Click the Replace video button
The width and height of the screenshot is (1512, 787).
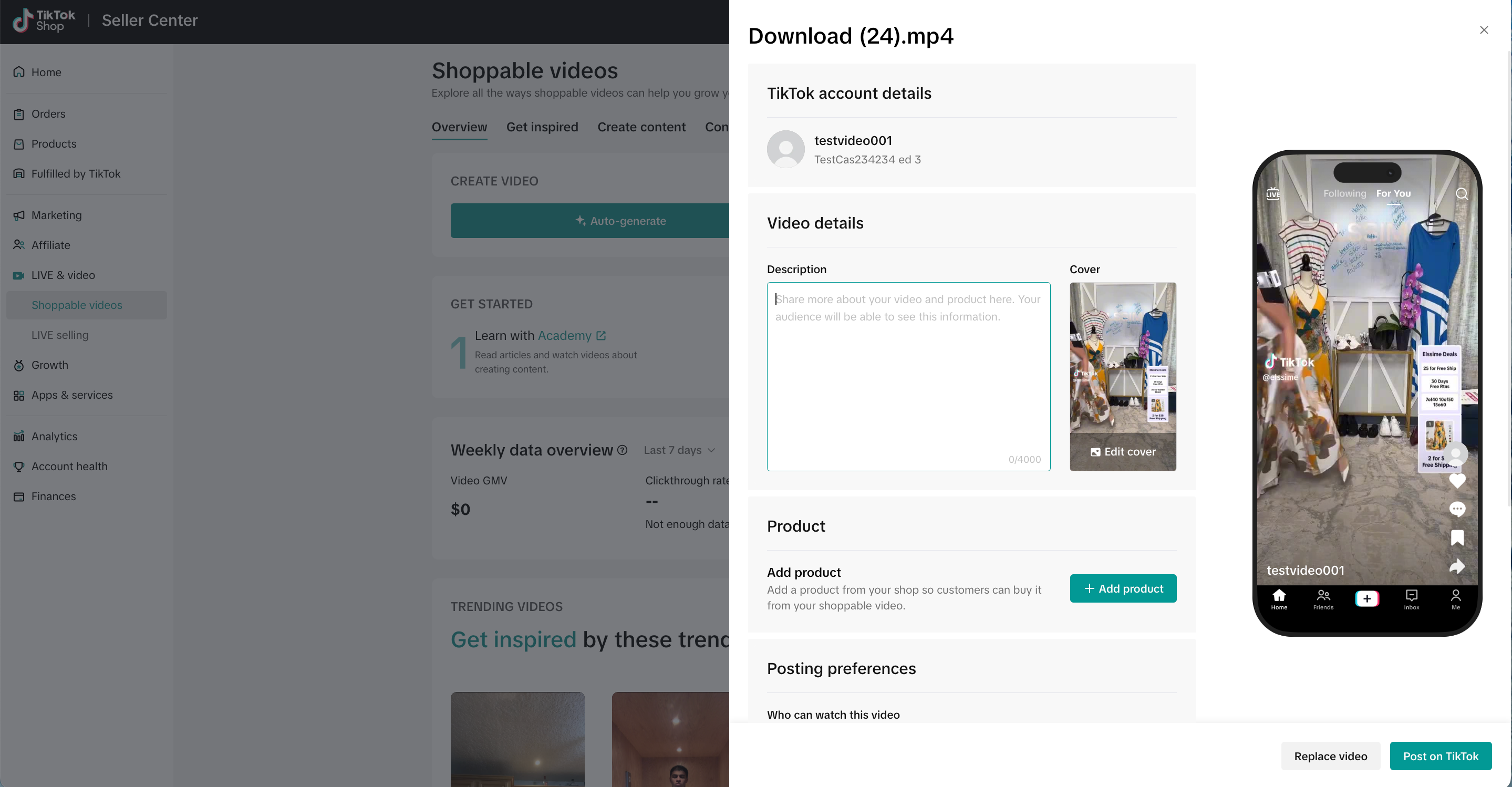[x=1330, y=756]
